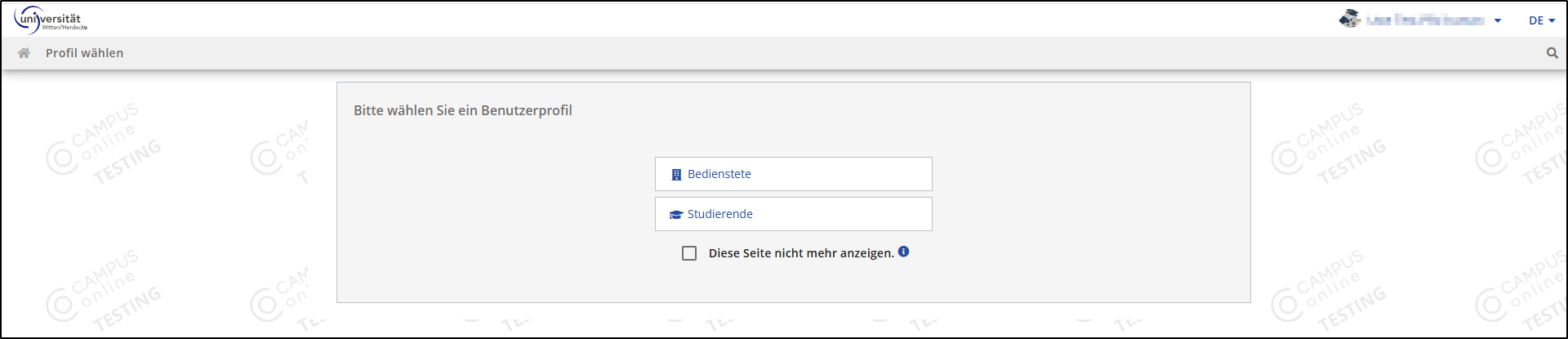Click the graduation cap icon beside Studierende

(x=676, y=215)
